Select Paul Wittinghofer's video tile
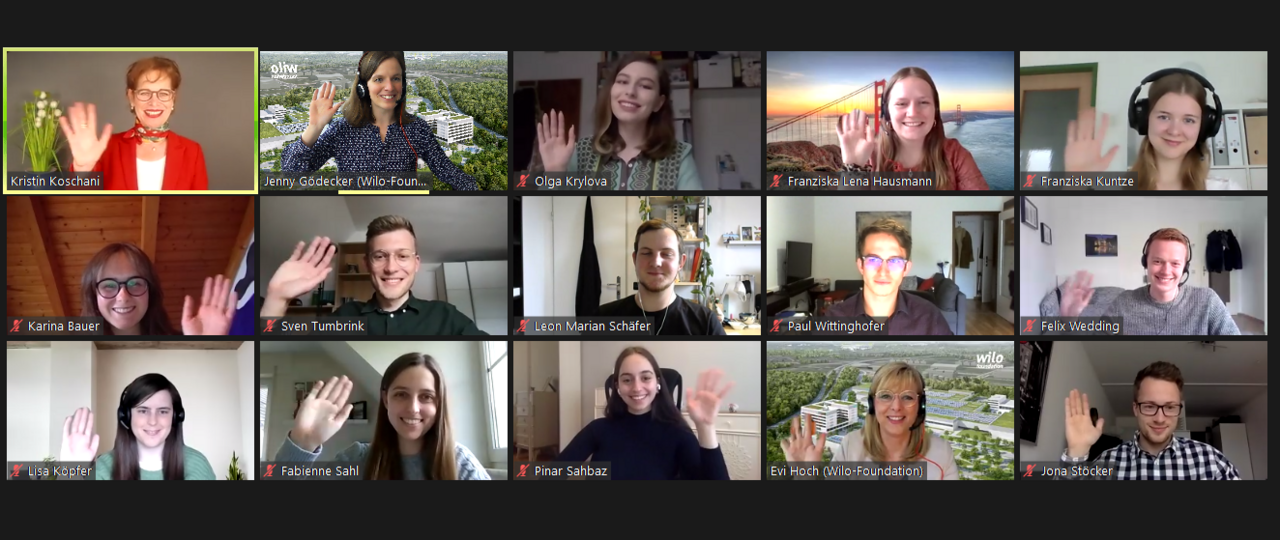 click(891, 265)
